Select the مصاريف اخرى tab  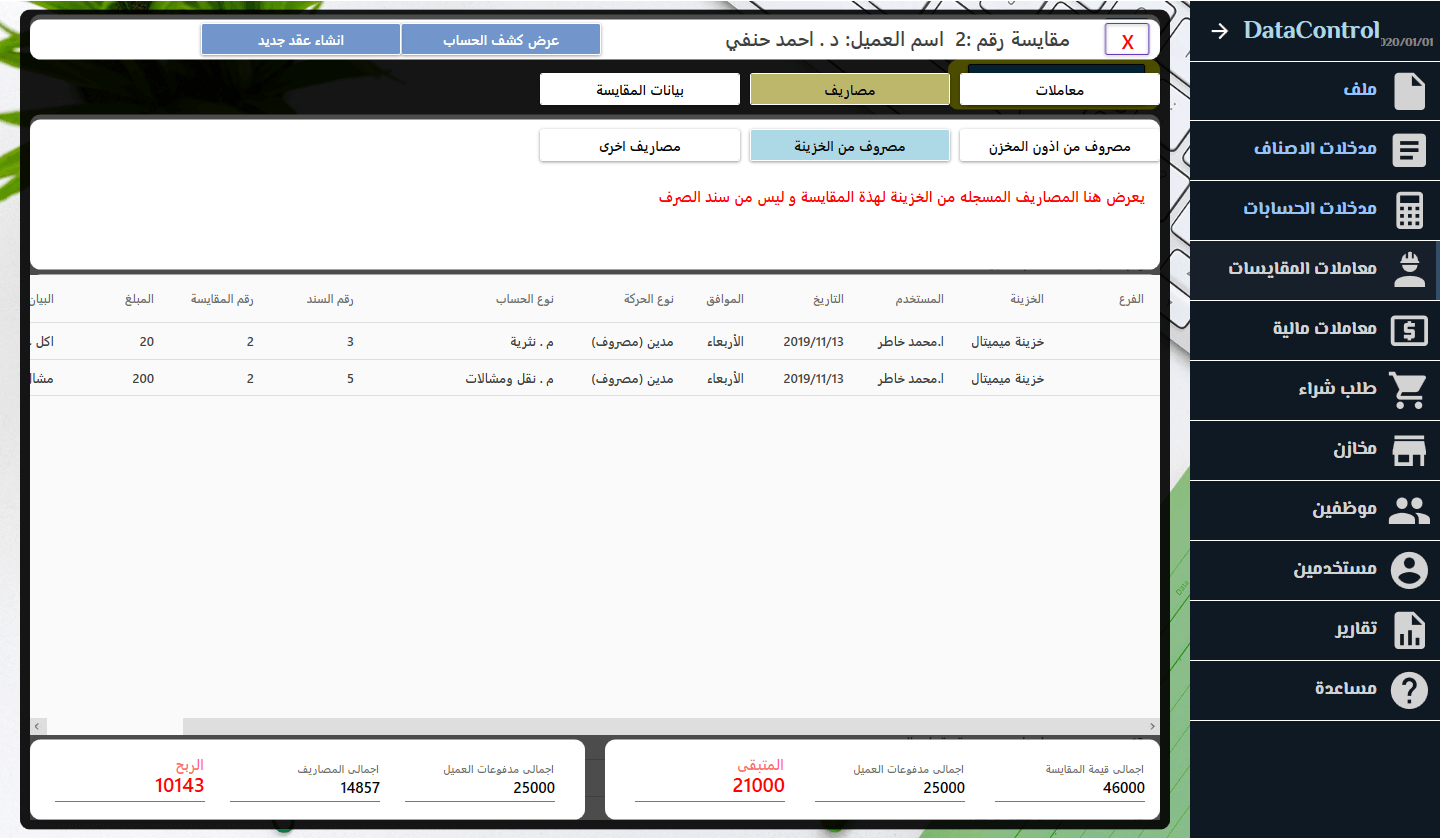640,146
